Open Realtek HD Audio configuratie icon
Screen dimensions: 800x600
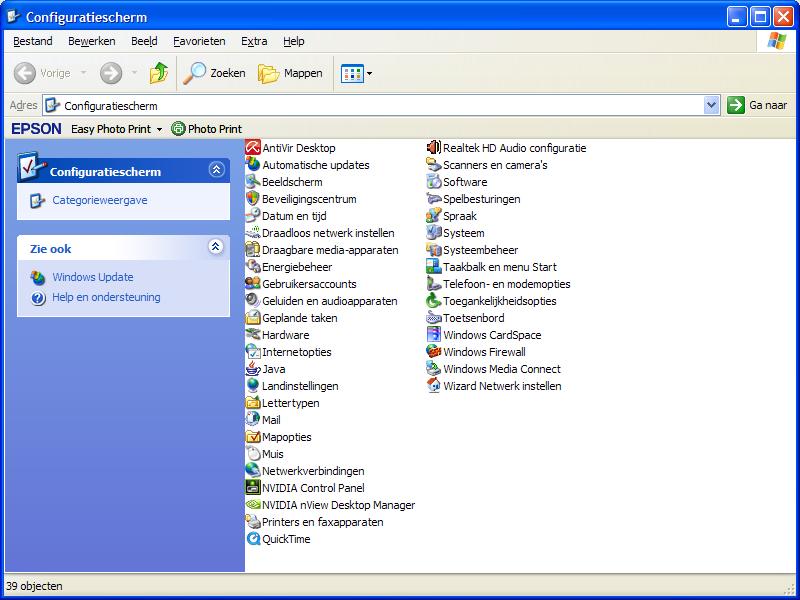[x=434, y=148]
